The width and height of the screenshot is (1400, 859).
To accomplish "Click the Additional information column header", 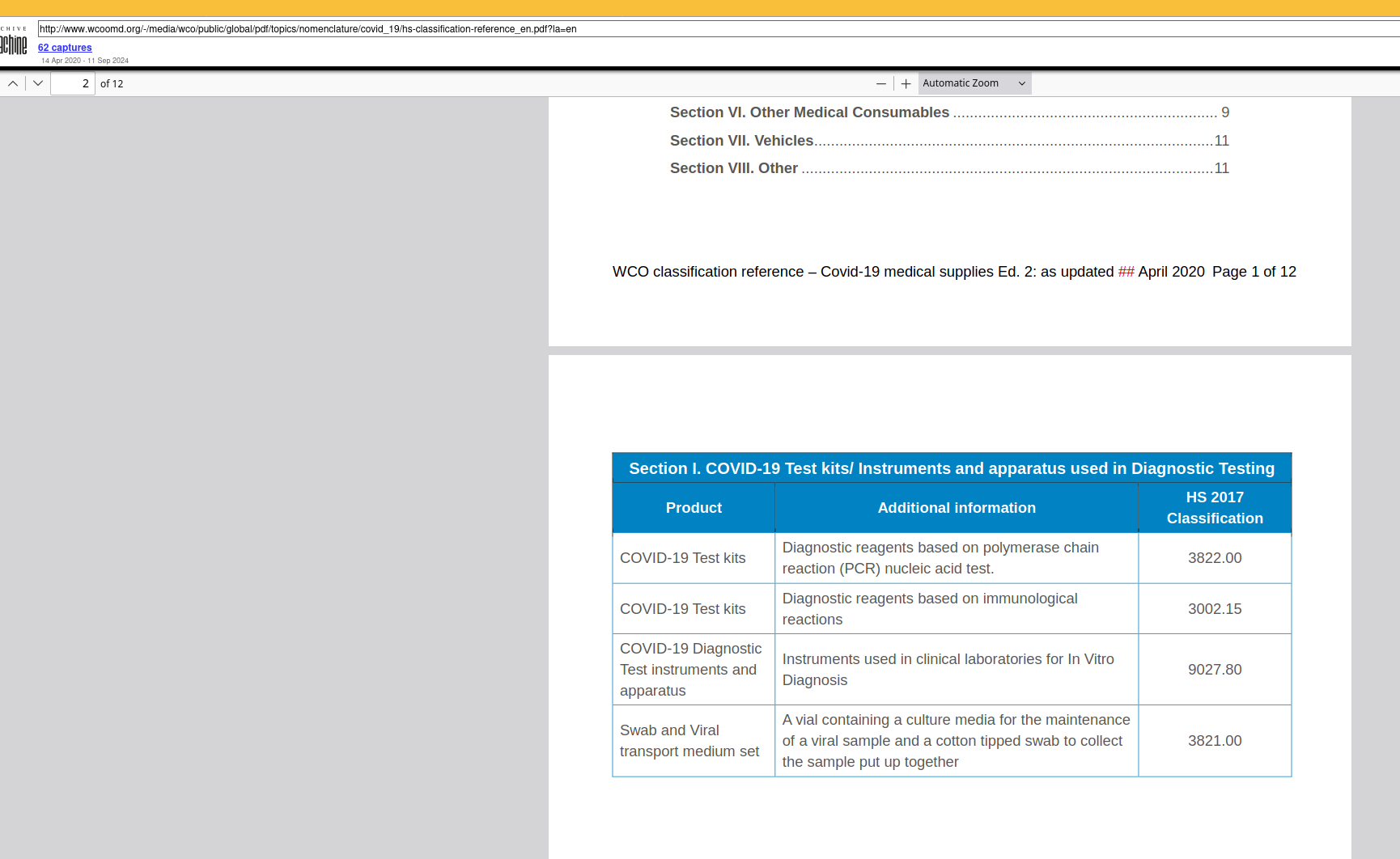I will pos(957,508).
